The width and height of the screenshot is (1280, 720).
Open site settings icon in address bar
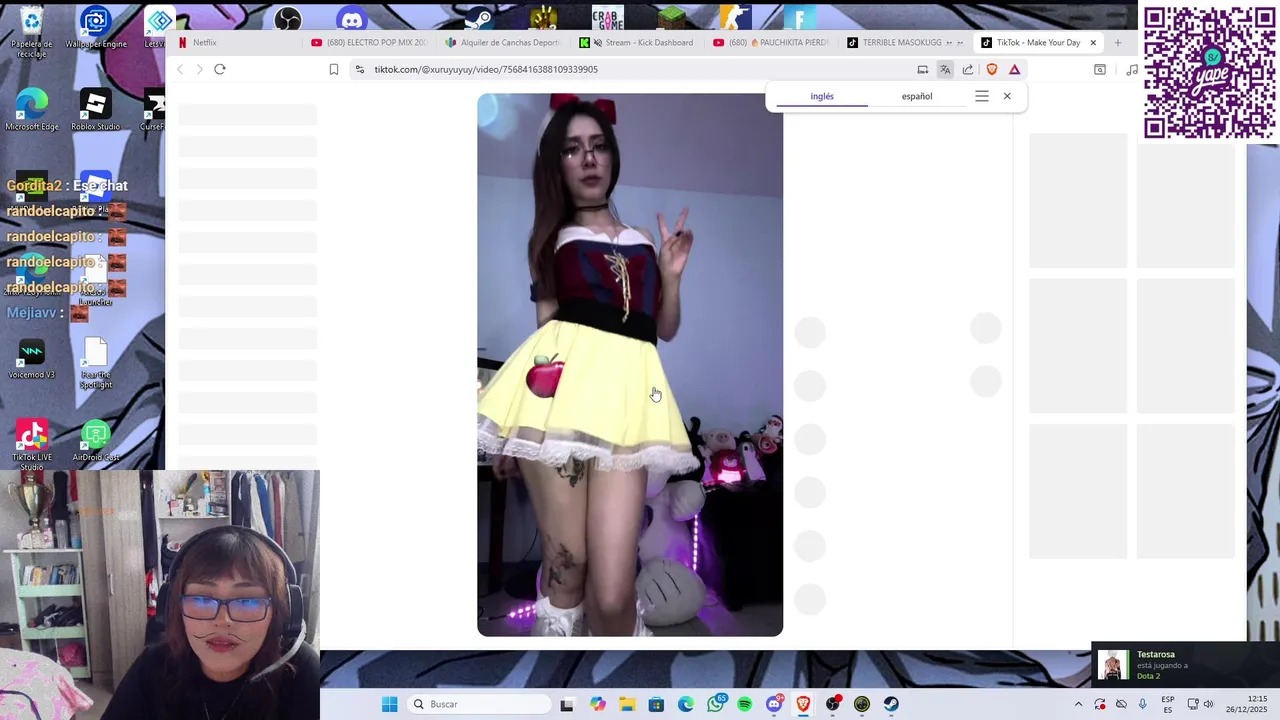tap(359, 69)
